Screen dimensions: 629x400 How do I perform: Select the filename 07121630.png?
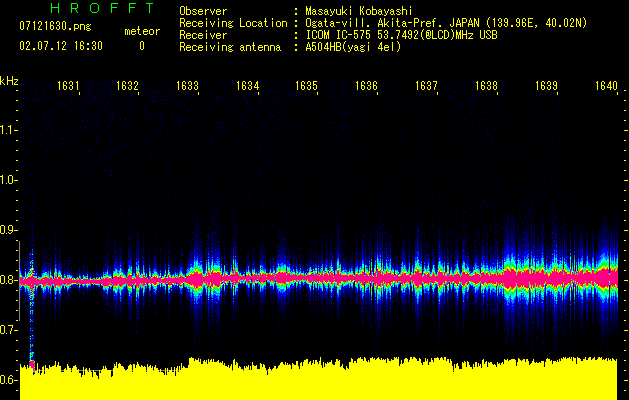55,27
